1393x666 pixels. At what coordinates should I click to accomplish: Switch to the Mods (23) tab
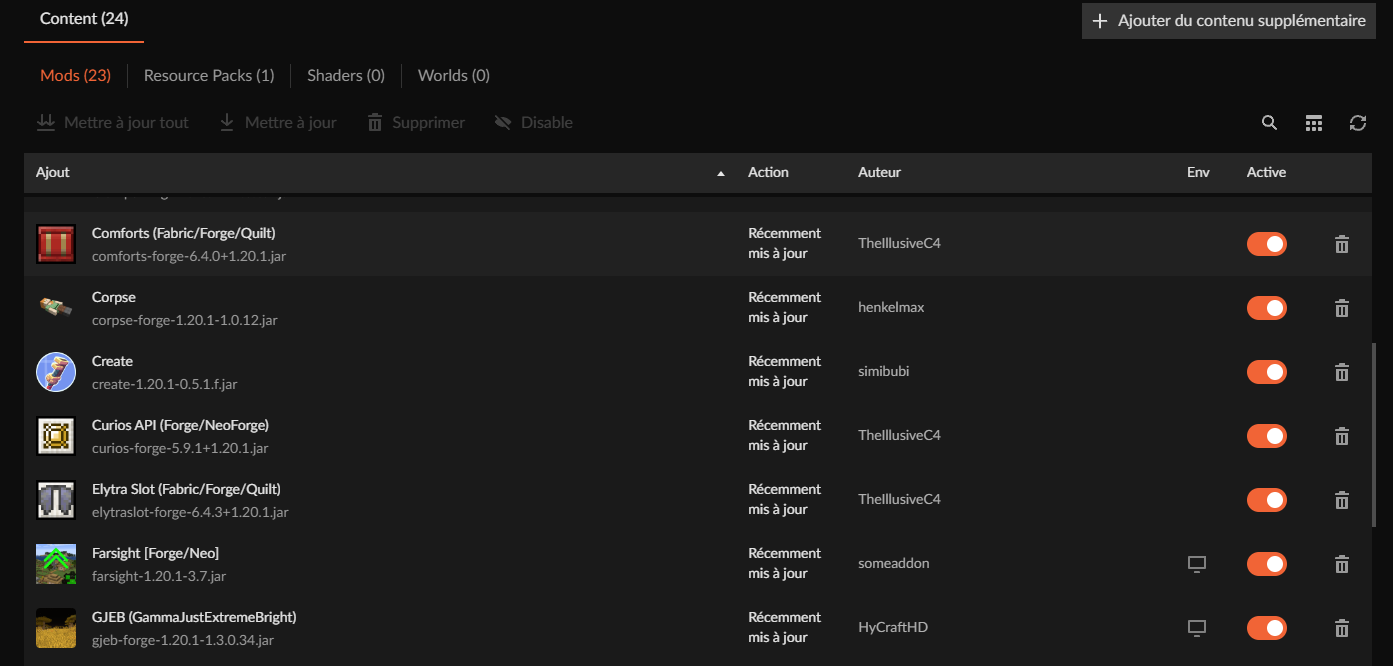click(x=75, y=76)
